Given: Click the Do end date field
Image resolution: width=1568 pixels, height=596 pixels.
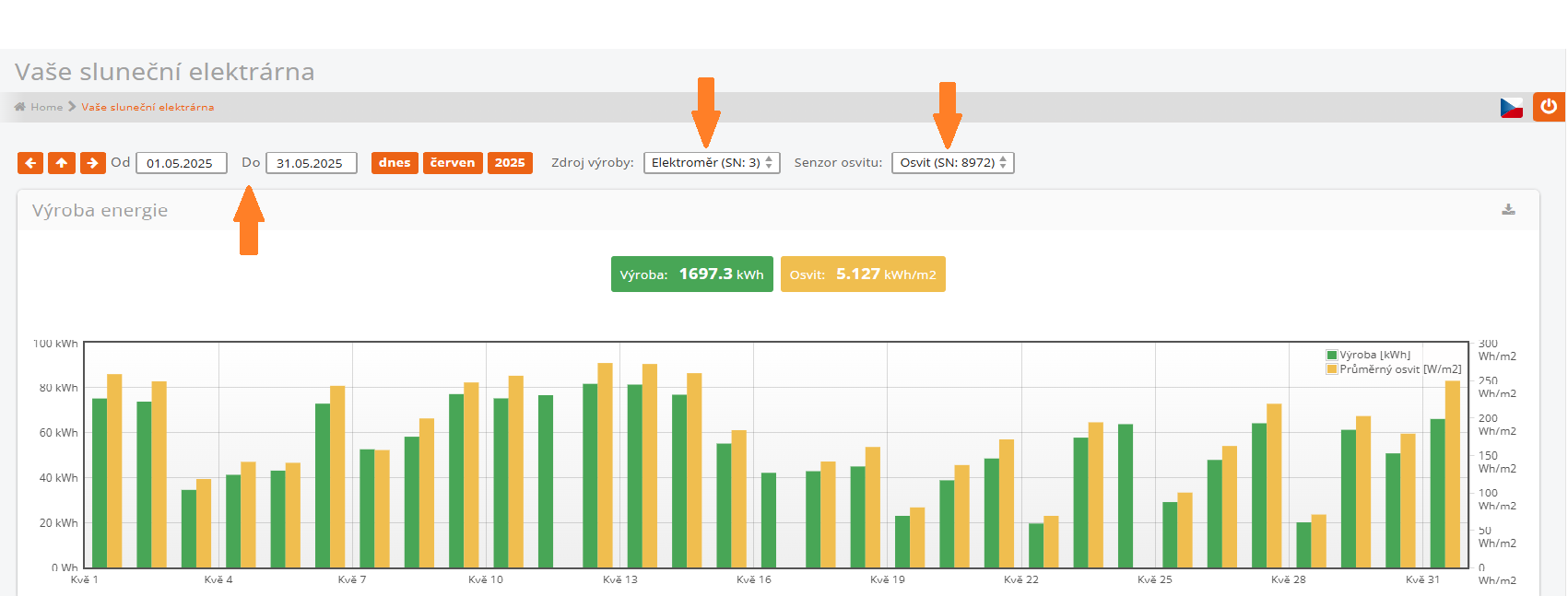Looking at the screenshot, I should coord(311,163).
